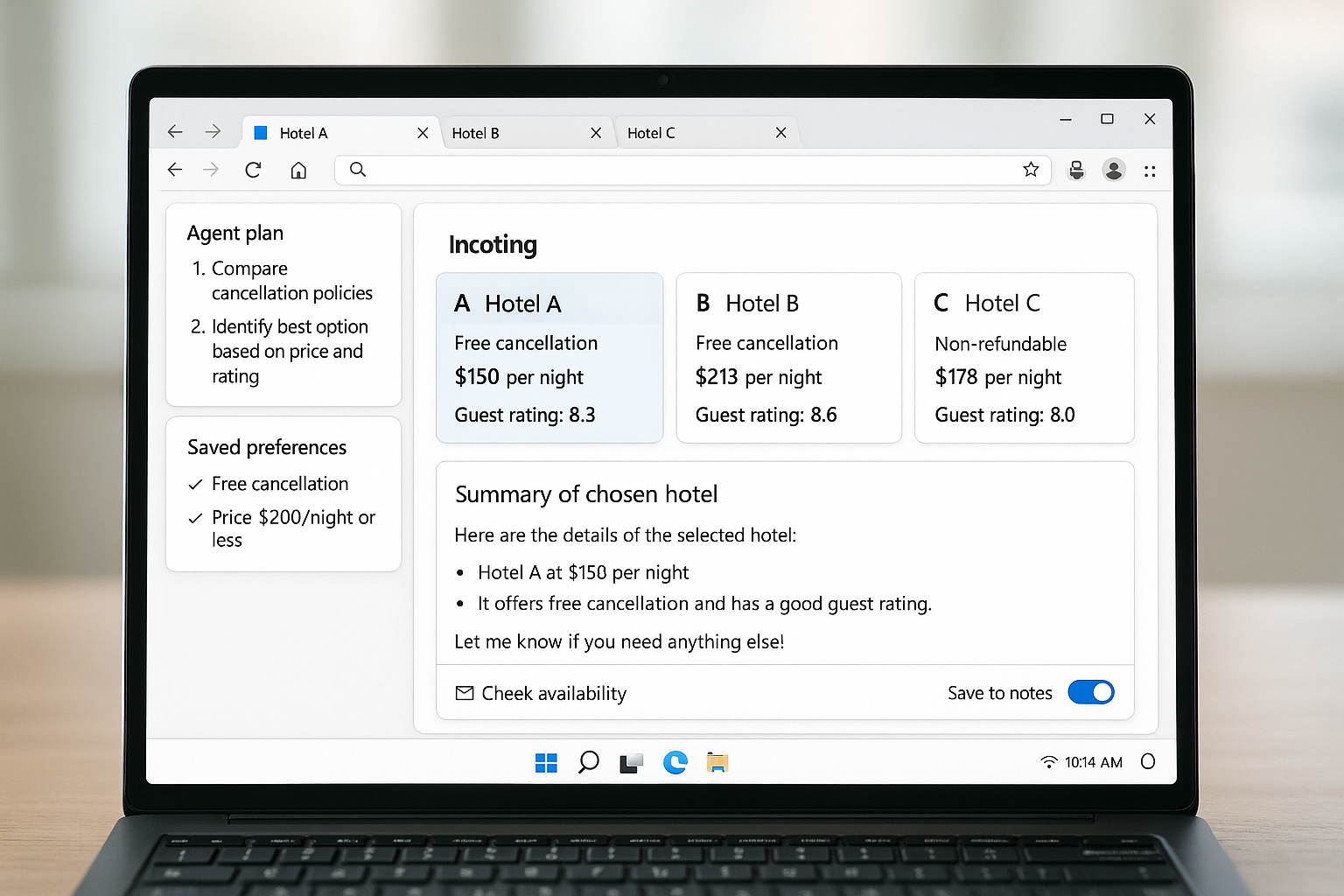
Task: Open Windows Start menu on taskbar
Action: coord(546,763)
